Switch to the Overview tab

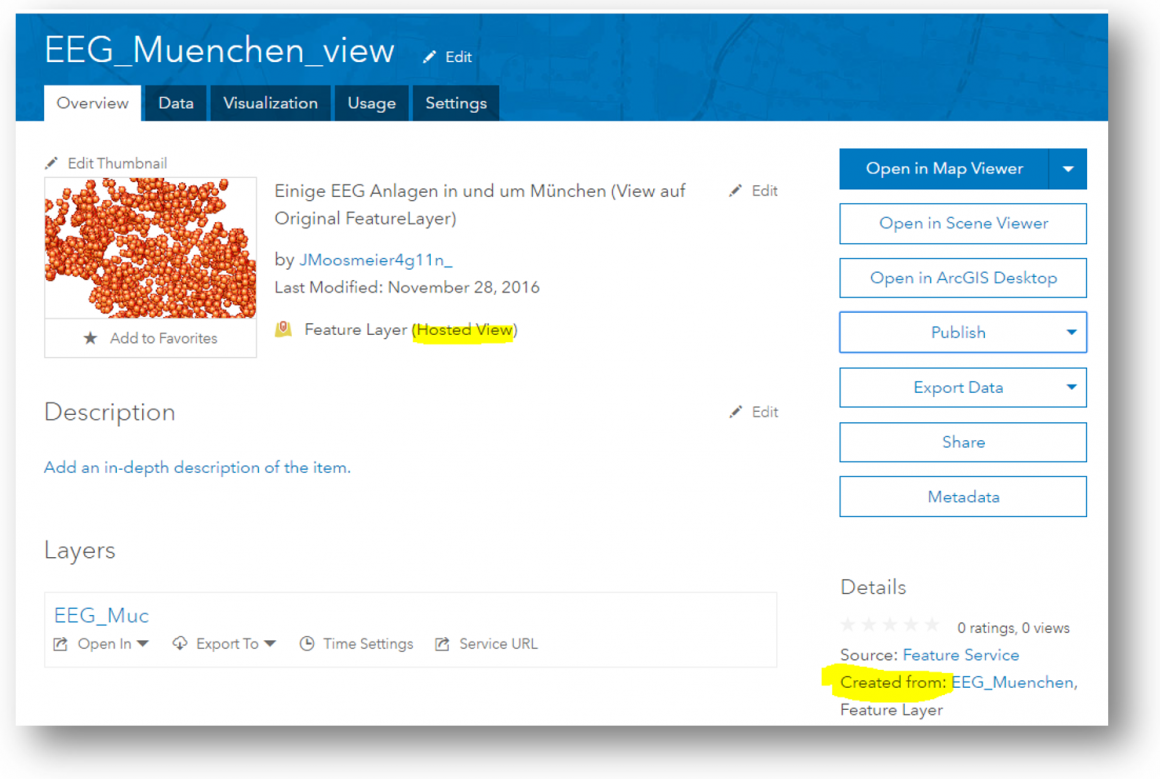pyautogui.click(x=92, y=103)
